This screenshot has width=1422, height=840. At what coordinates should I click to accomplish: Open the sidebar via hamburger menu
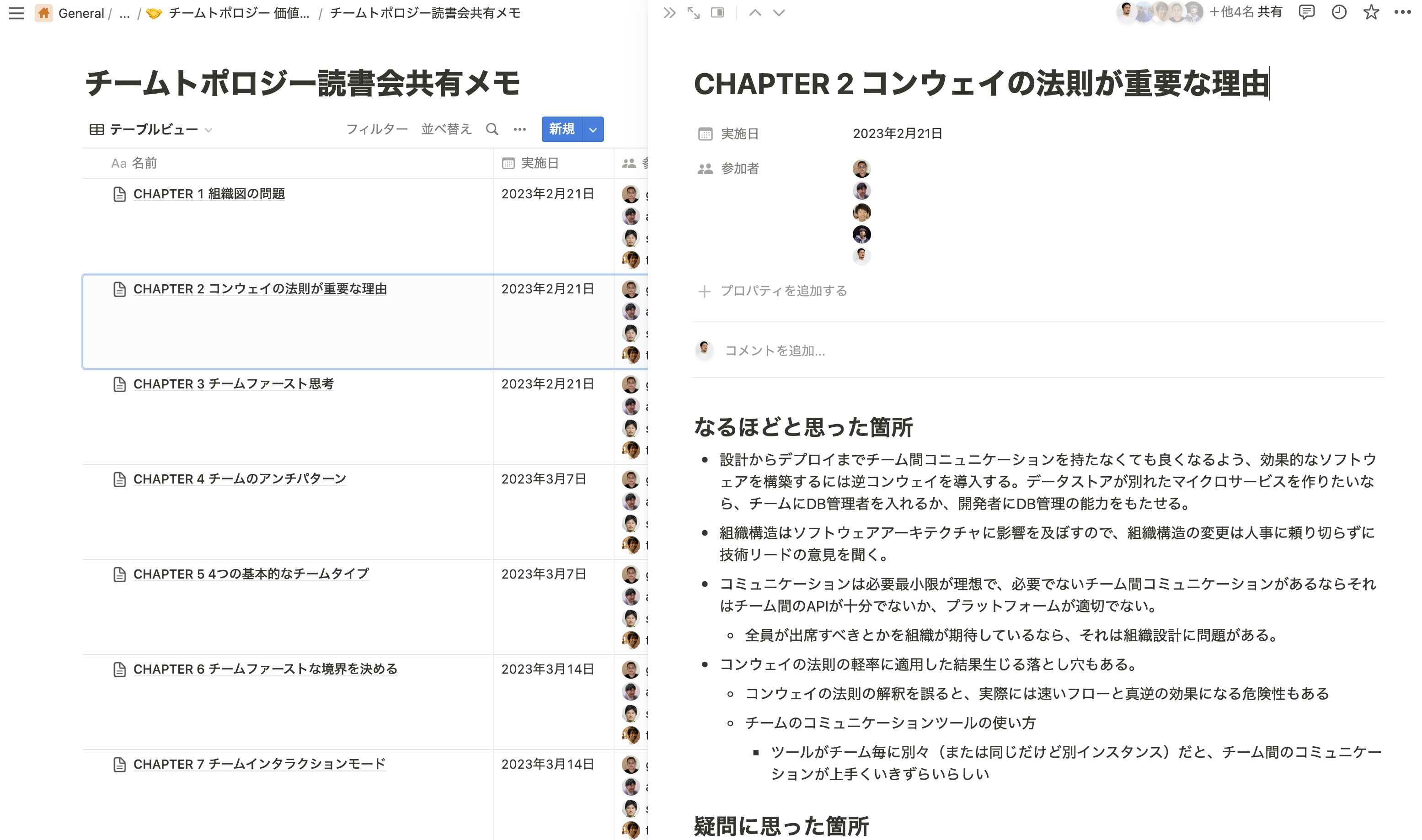[16, 13]
